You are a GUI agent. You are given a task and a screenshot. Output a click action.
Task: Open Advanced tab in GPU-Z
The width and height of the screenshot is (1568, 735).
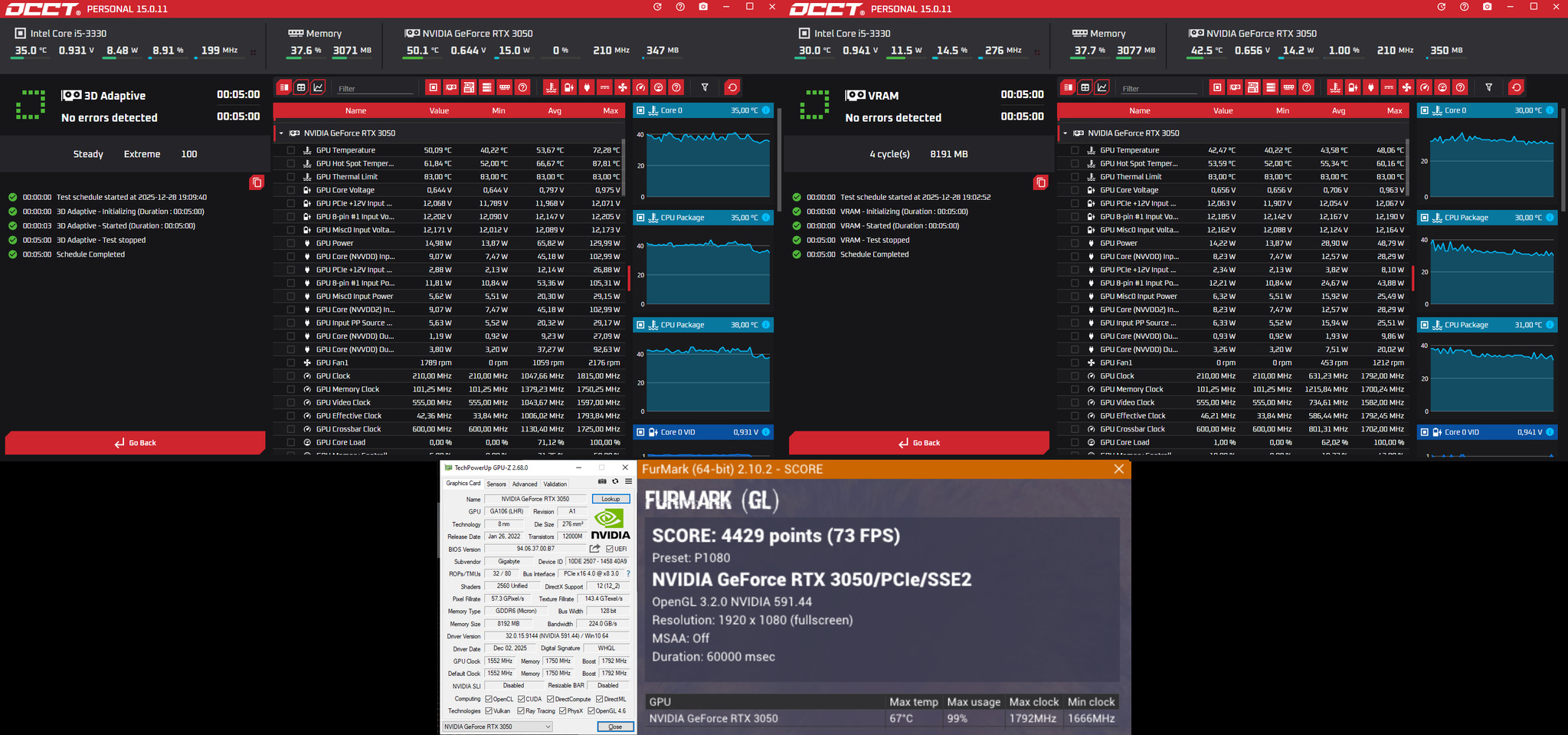click(x=525, y=484)
